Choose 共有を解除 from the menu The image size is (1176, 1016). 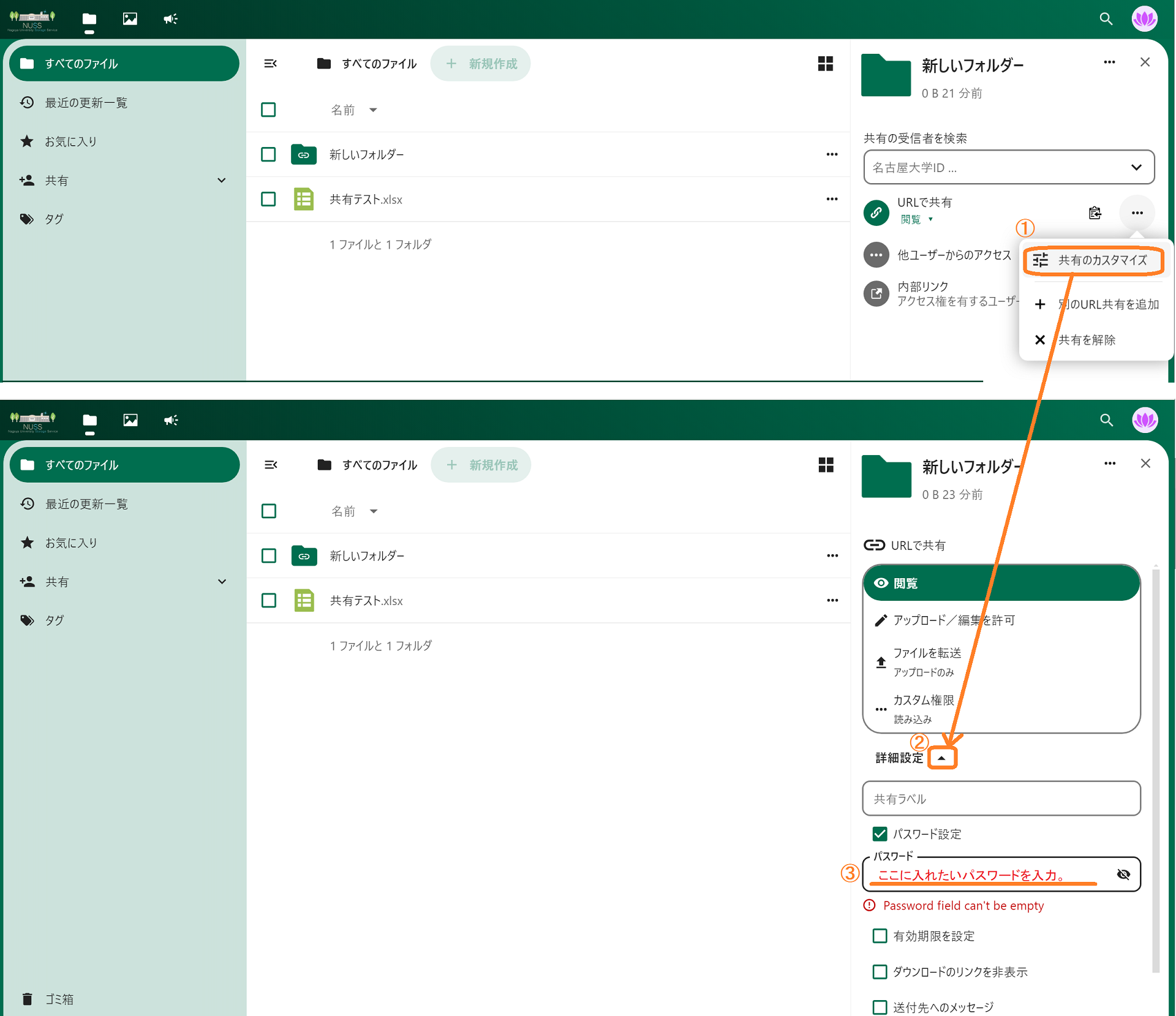coord(1086,340)
